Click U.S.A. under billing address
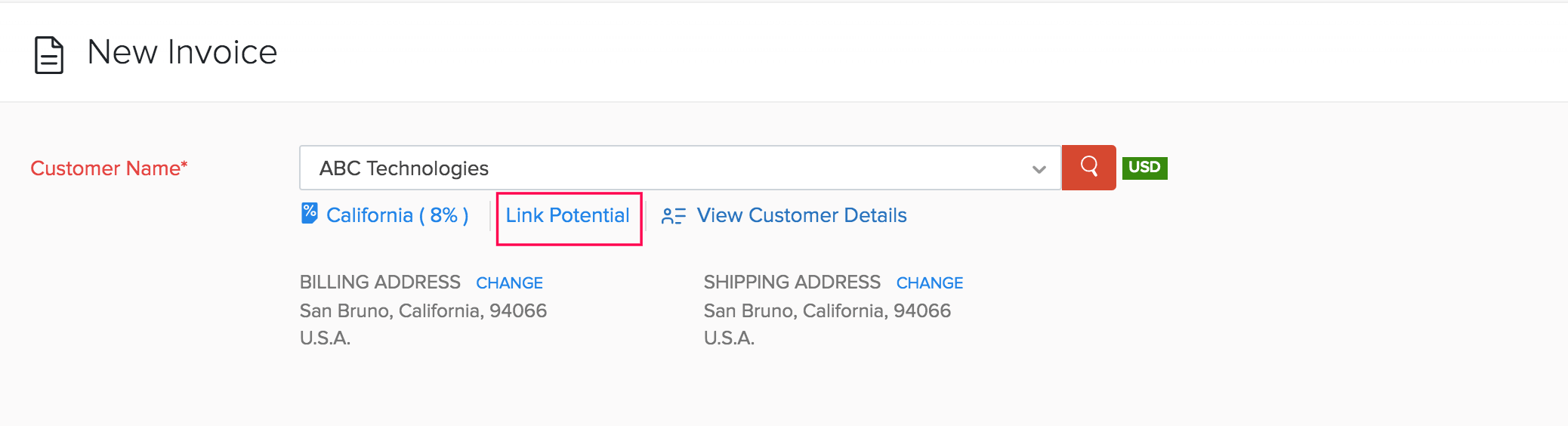Image resolution: width=1568 pixels, height=429 pixels. point(325,338)
